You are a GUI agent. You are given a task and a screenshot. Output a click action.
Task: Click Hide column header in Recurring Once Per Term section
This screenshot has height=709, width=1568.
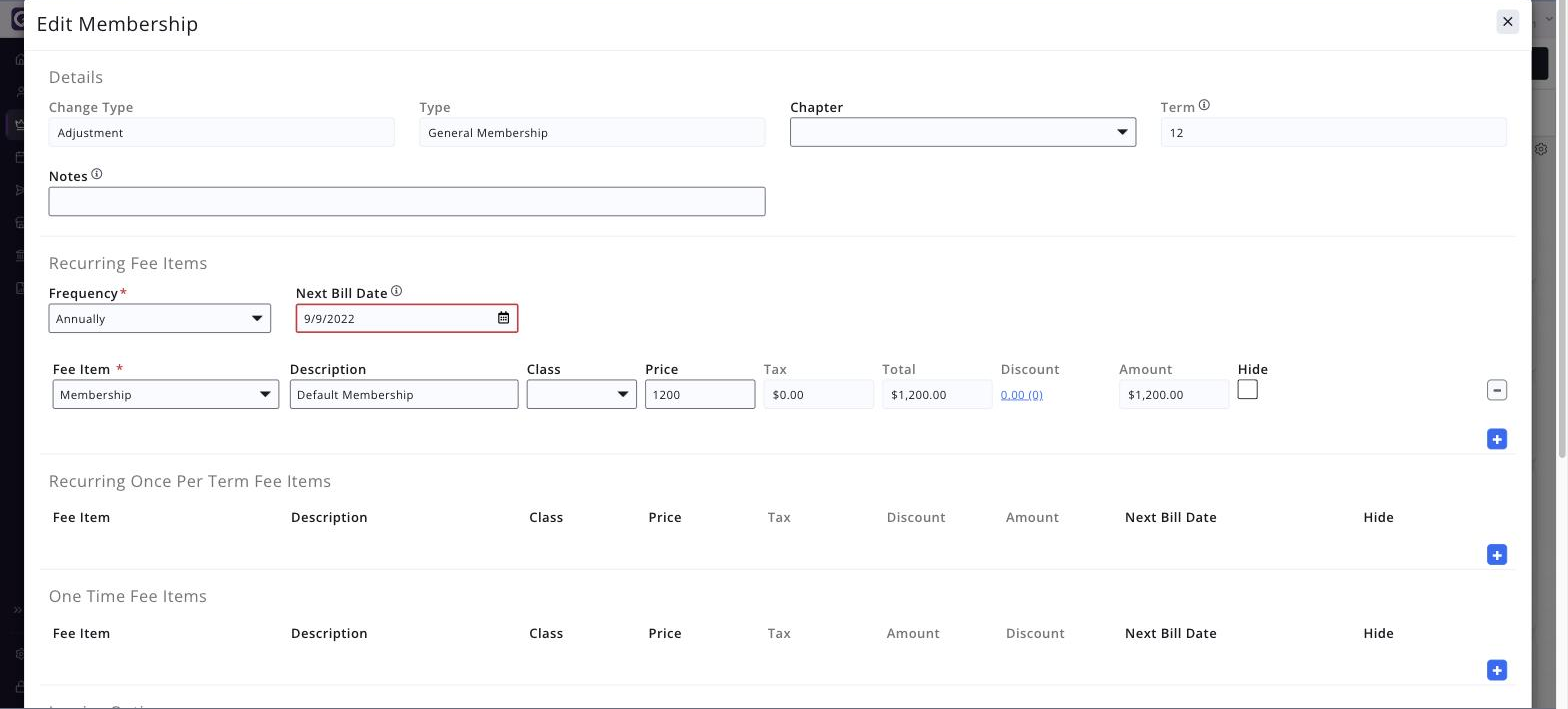click(1378, 517)
